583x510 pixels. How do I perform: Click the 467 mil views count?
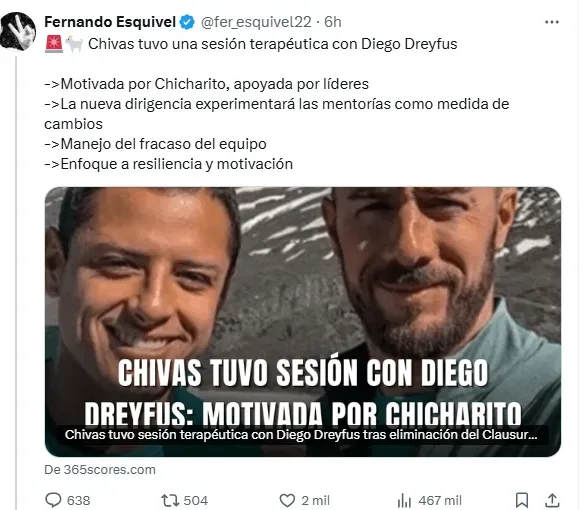(440, 500)
